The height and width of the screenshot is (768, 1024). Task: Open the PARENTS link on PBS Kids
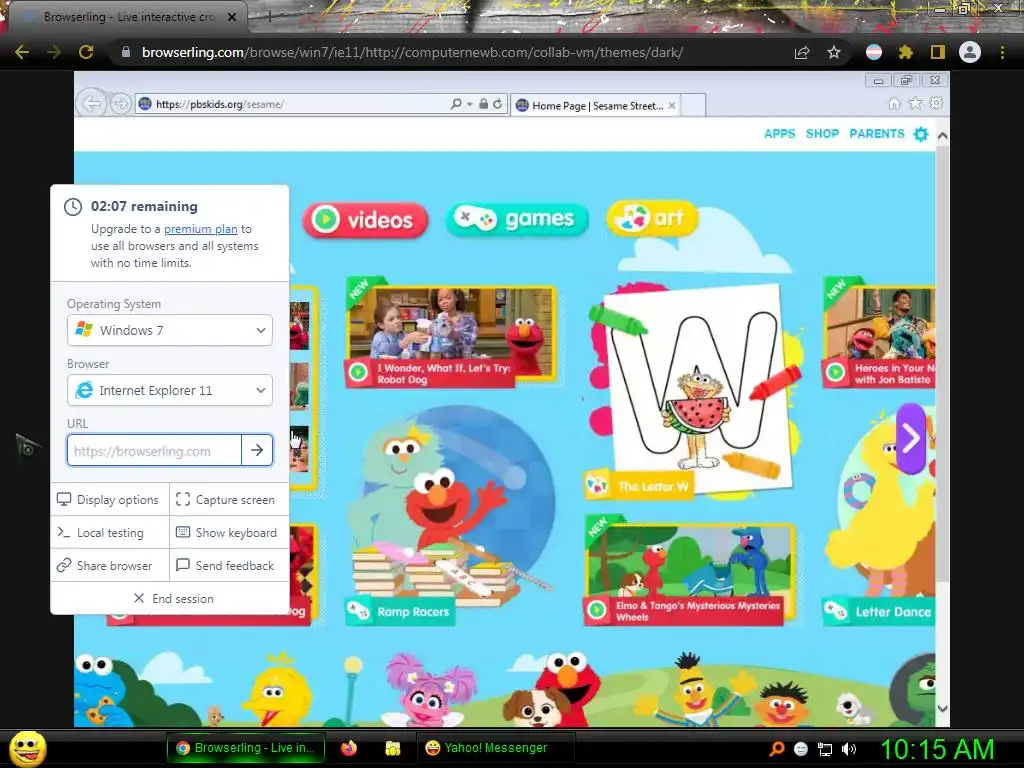(876, 133)
